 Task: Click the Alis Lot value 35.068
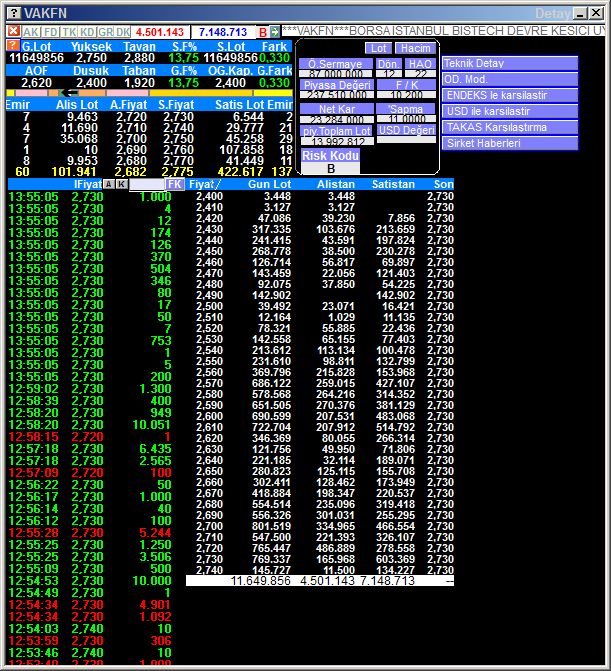(x=80, y=139)
